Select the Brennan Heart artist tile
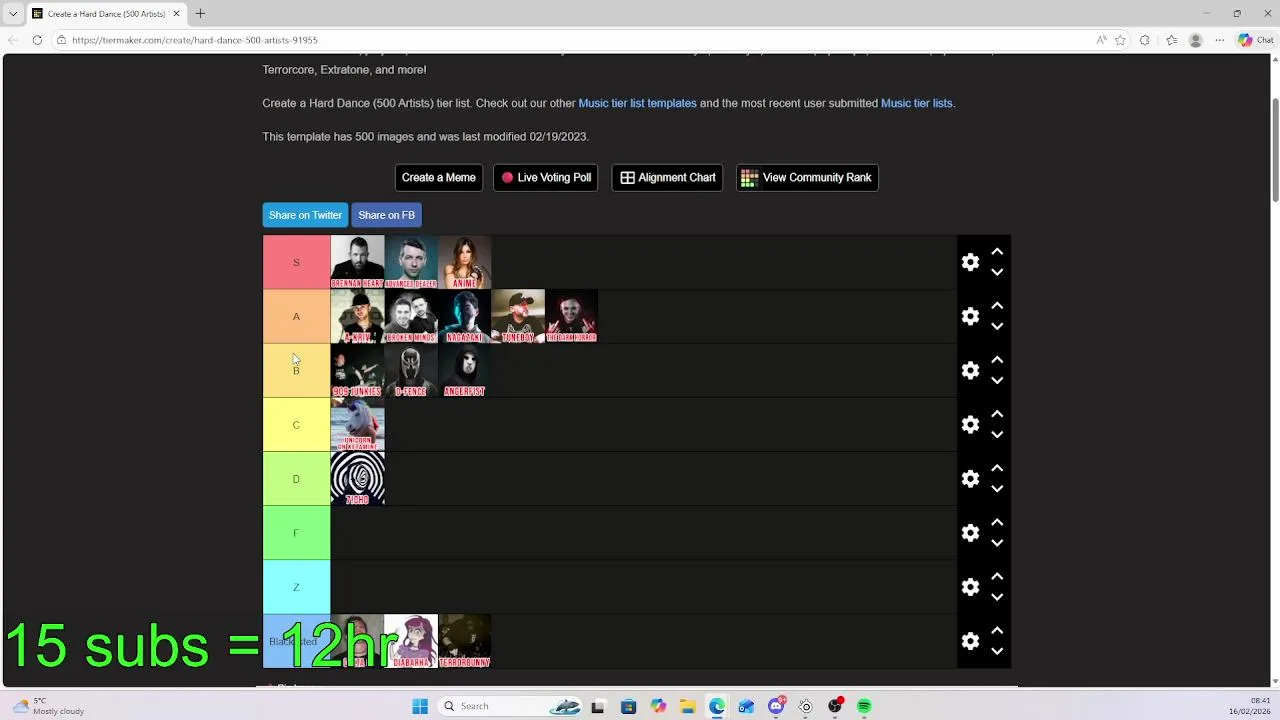This screenshot has height=720, width=1280. [357, 262]
